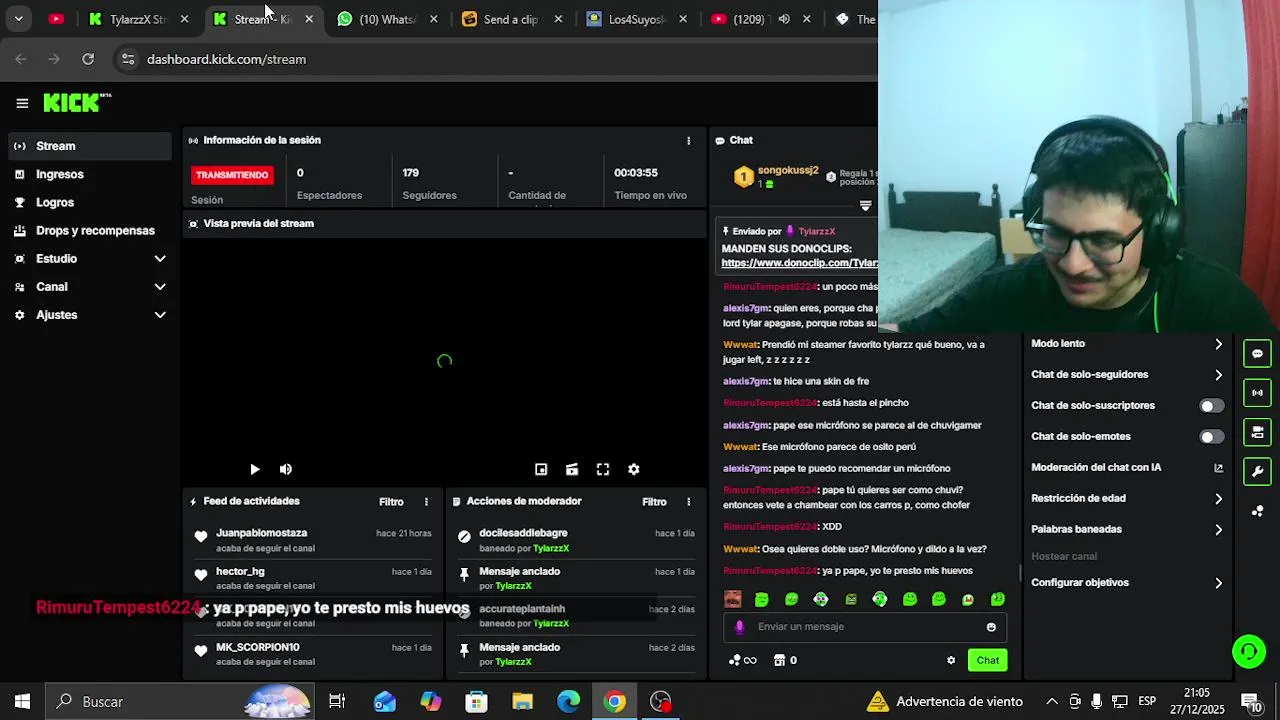Open the browser tab search dropdown arrow

[18, 19]
